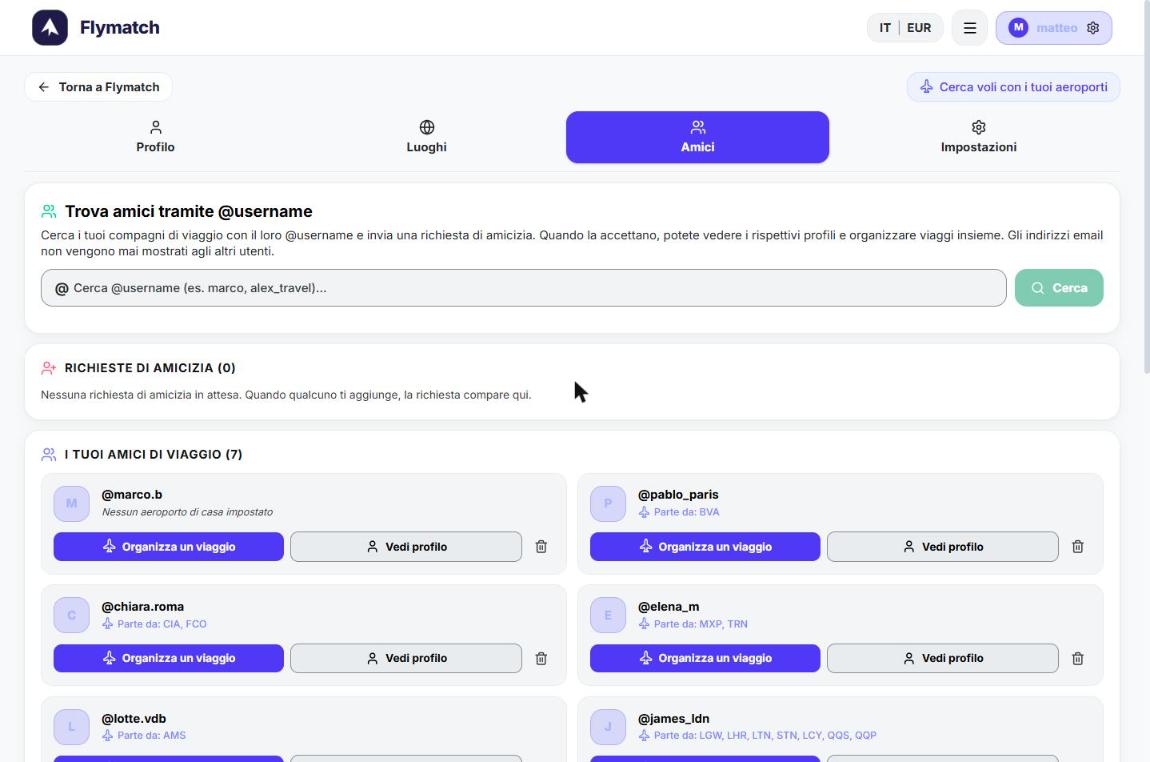
Task: Click Cerca voli con i tuoi aeroporti
Action: [1013, 87]
